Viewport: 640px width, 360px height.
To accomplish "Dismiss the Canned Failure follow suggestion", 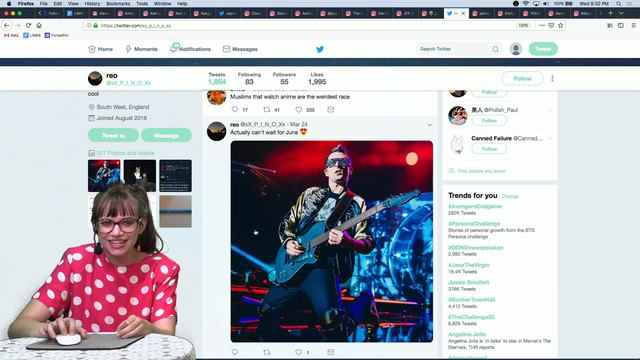I will pos(550,138).
